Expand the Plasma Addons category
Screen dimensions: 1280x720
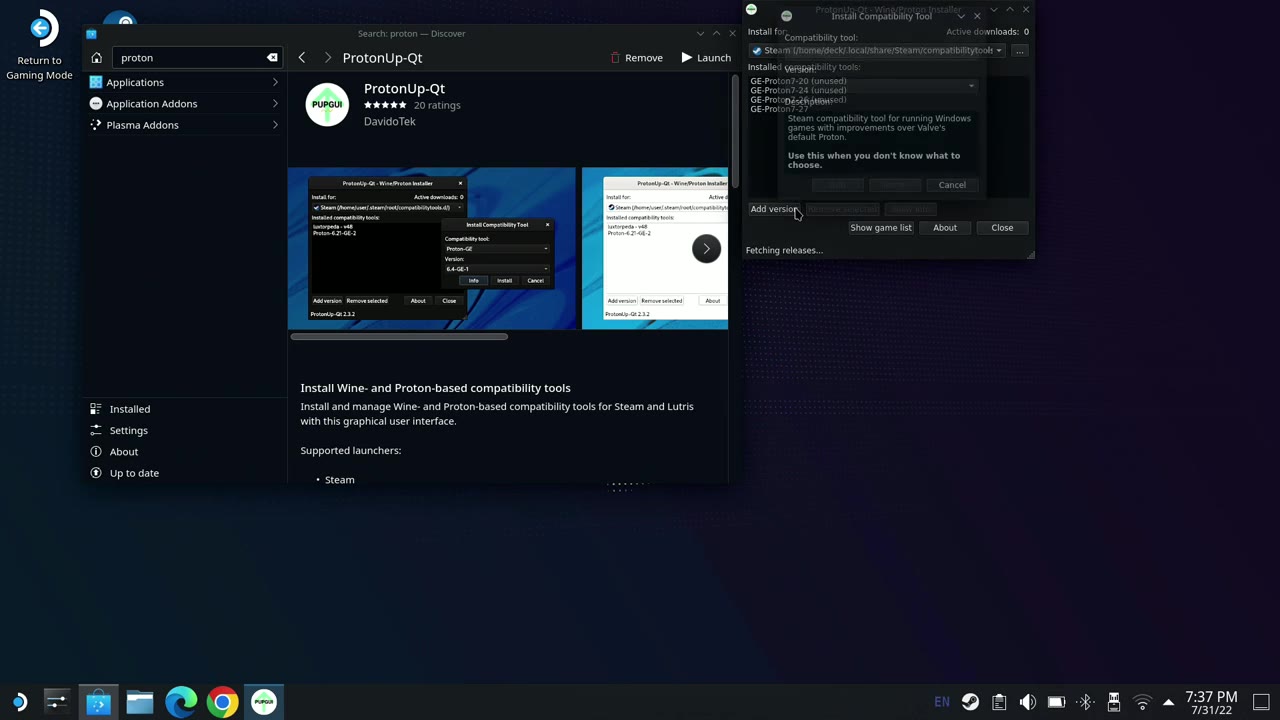(x=184, y=125)
